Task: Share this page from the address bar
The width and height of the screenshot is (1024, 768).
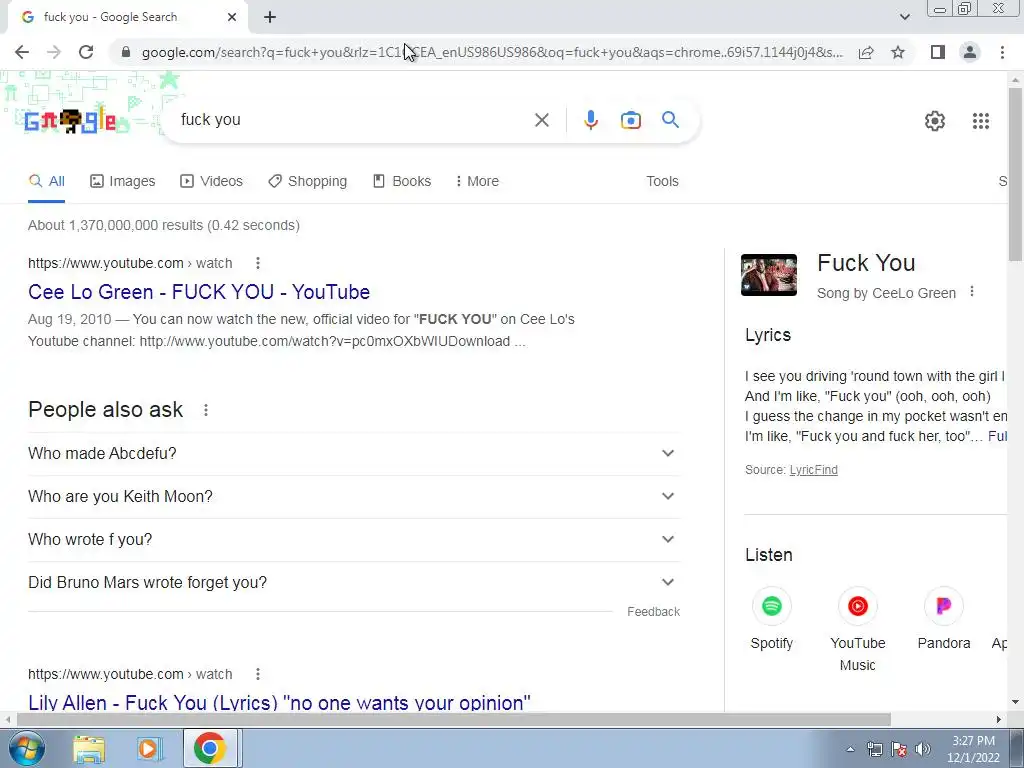Action: pos(866,52)
